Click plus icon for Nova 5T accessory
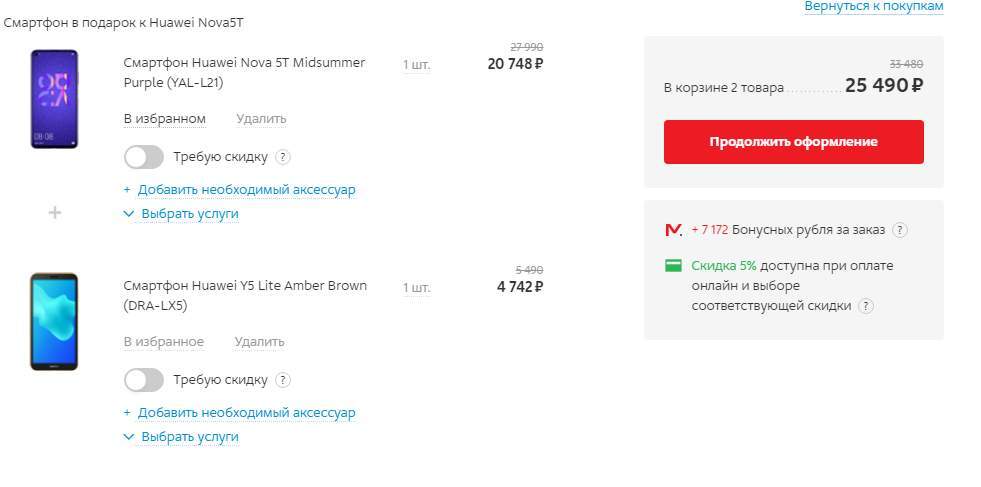981x487 pixels. (127, 190)
